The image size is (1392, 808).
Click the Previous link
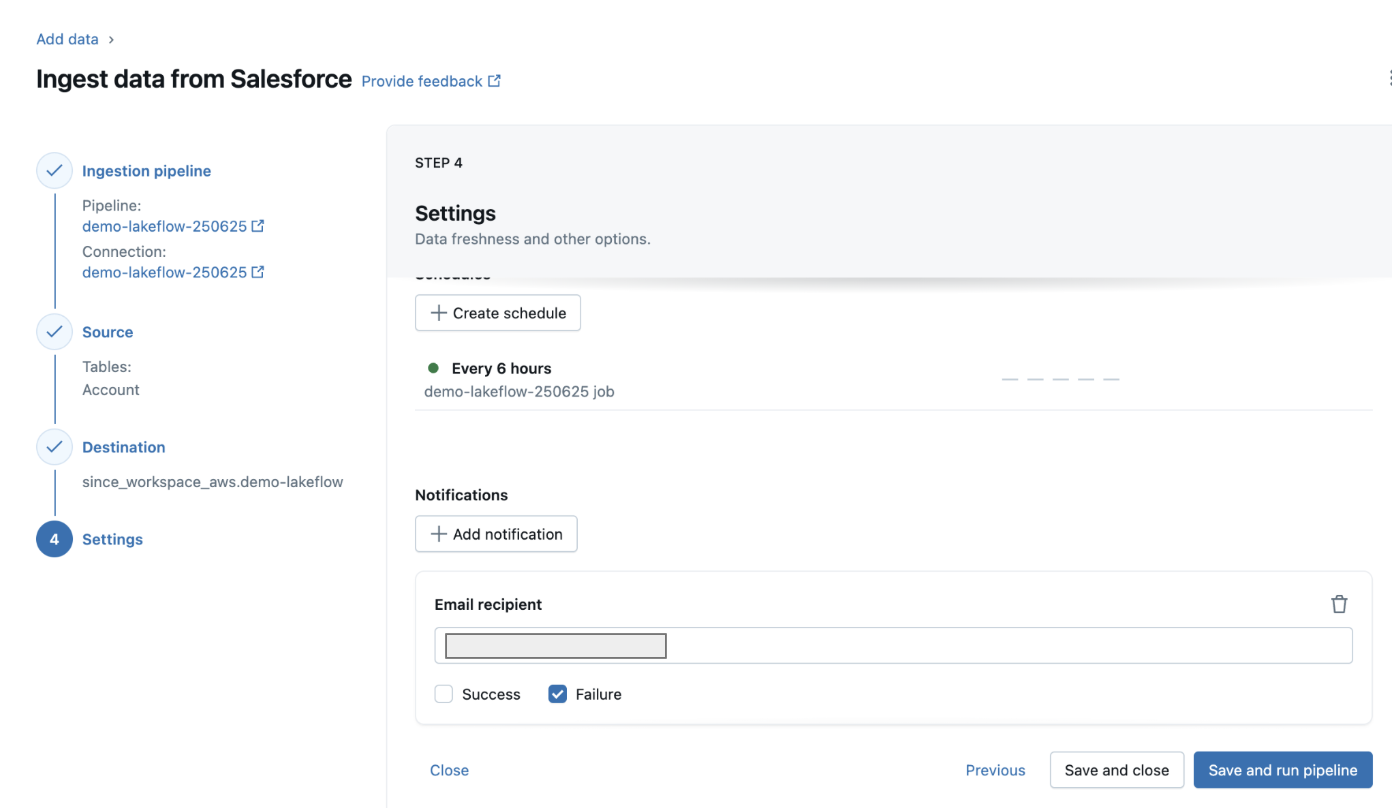995,770
